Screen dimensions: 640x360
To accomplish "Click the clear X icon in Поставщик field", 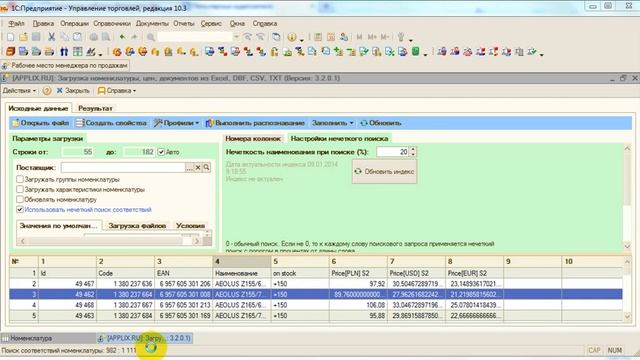I will [198, 167].
